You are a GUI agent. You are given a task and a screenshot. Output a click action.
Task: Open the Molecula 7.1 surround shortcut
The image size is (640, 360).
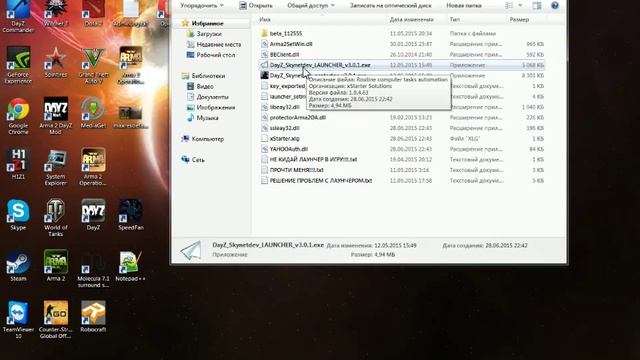click(x=93, y=269)
